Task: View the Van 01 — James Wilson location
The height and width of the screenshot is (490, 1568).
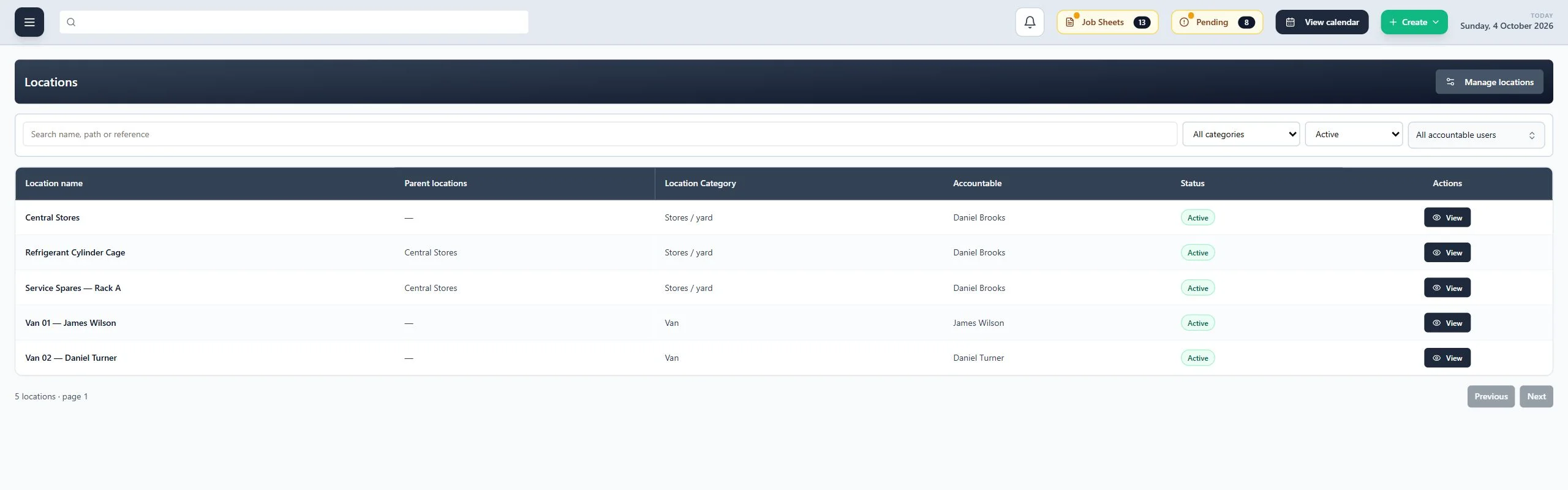Action: coord(1447,323)
